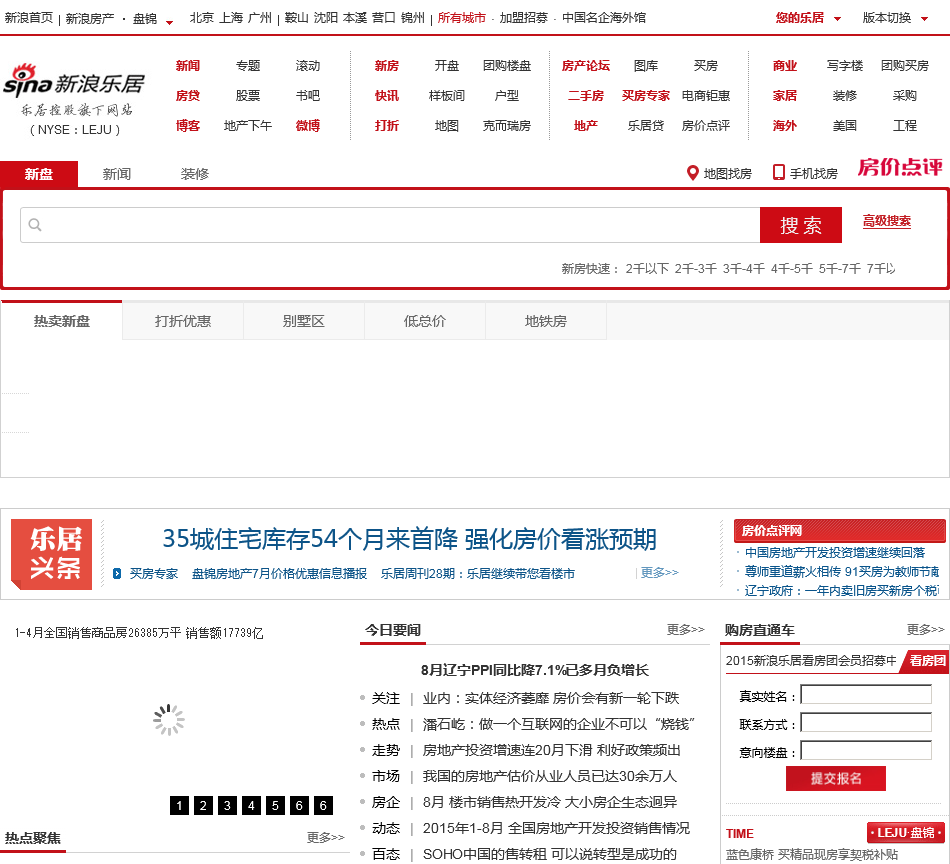Open the 别墅区 tab
The height and width of the screenshot is (864, 950).
pos(304,321)
